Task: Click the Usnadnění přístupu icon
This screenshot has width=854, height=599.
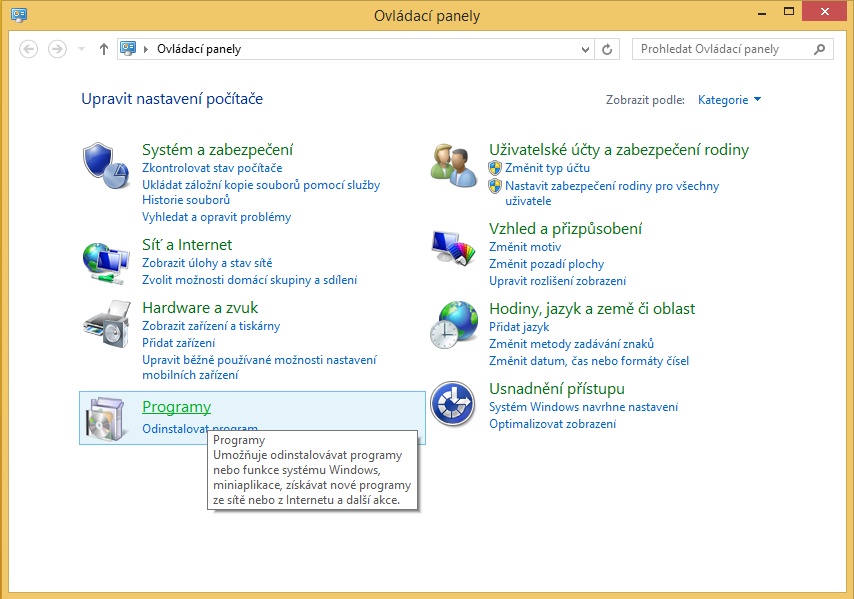Action: 453,404
